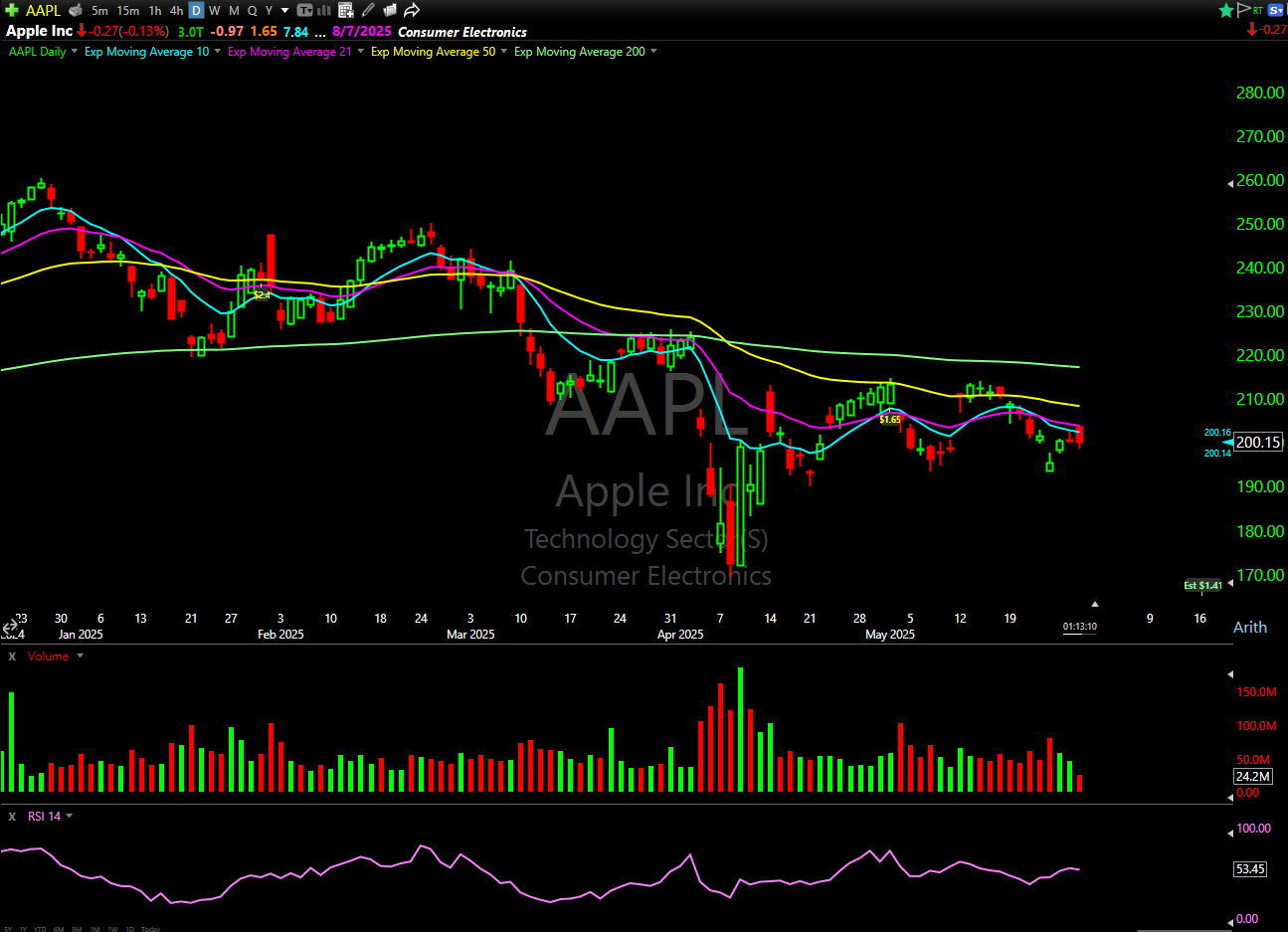Click the 8/7/2025 date in the header
This screenshot has width=1288, height=932.
pos(362,31)
